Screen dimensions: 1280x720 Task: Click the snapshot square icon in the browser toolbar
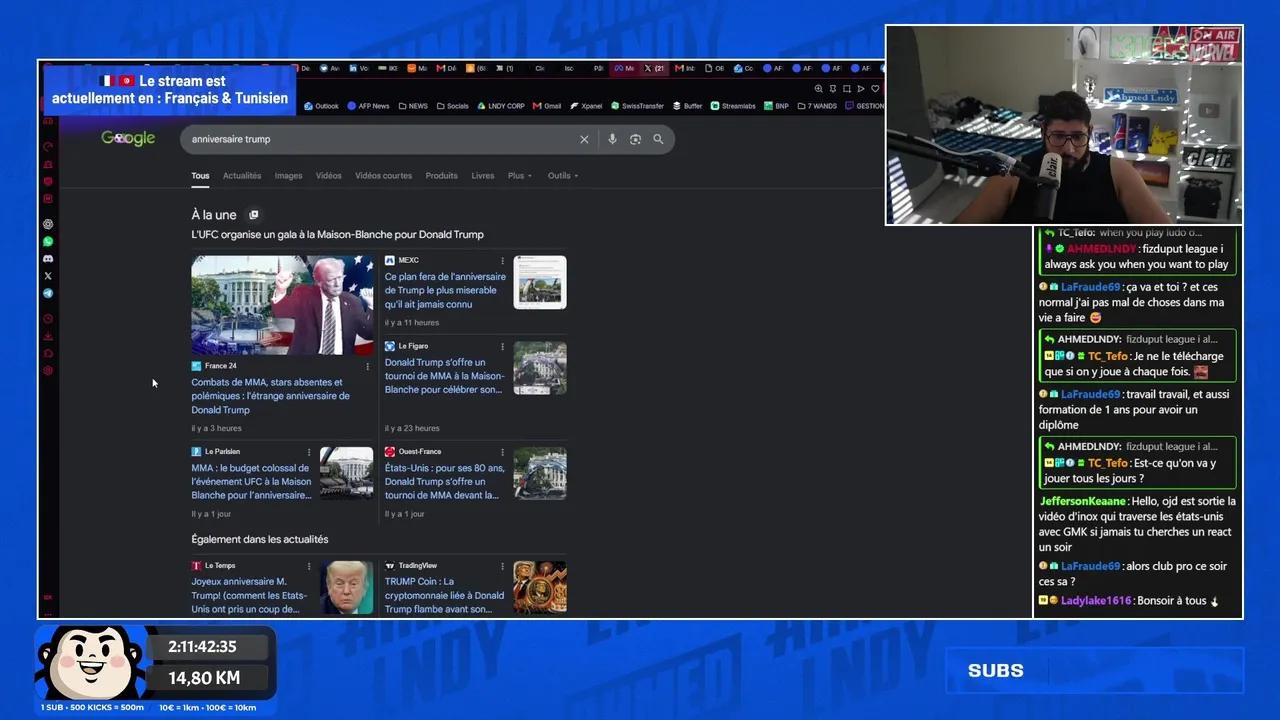point(847,89)
